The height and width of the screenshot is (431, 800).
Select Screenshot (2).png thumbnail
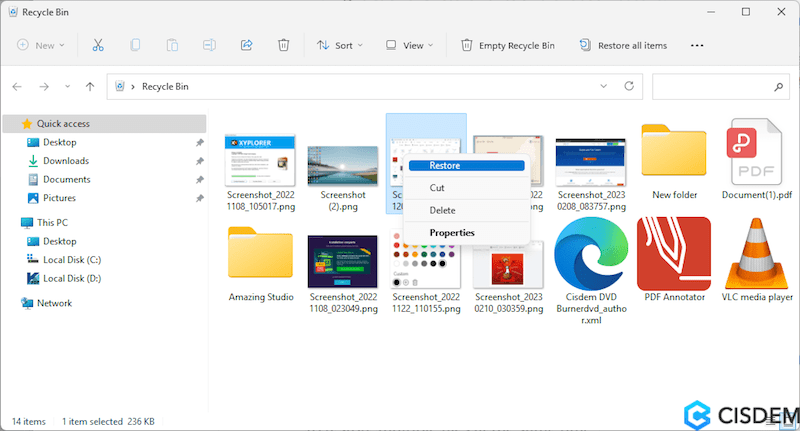(343, 166)
